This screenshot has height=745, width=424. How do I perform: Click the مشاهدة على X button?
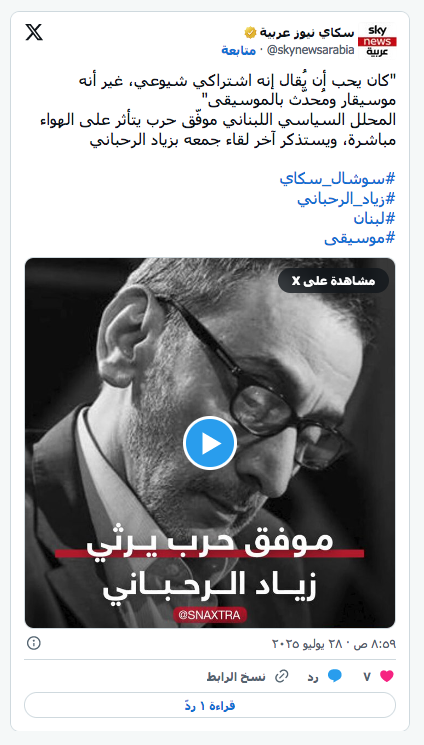pos(333,281)
